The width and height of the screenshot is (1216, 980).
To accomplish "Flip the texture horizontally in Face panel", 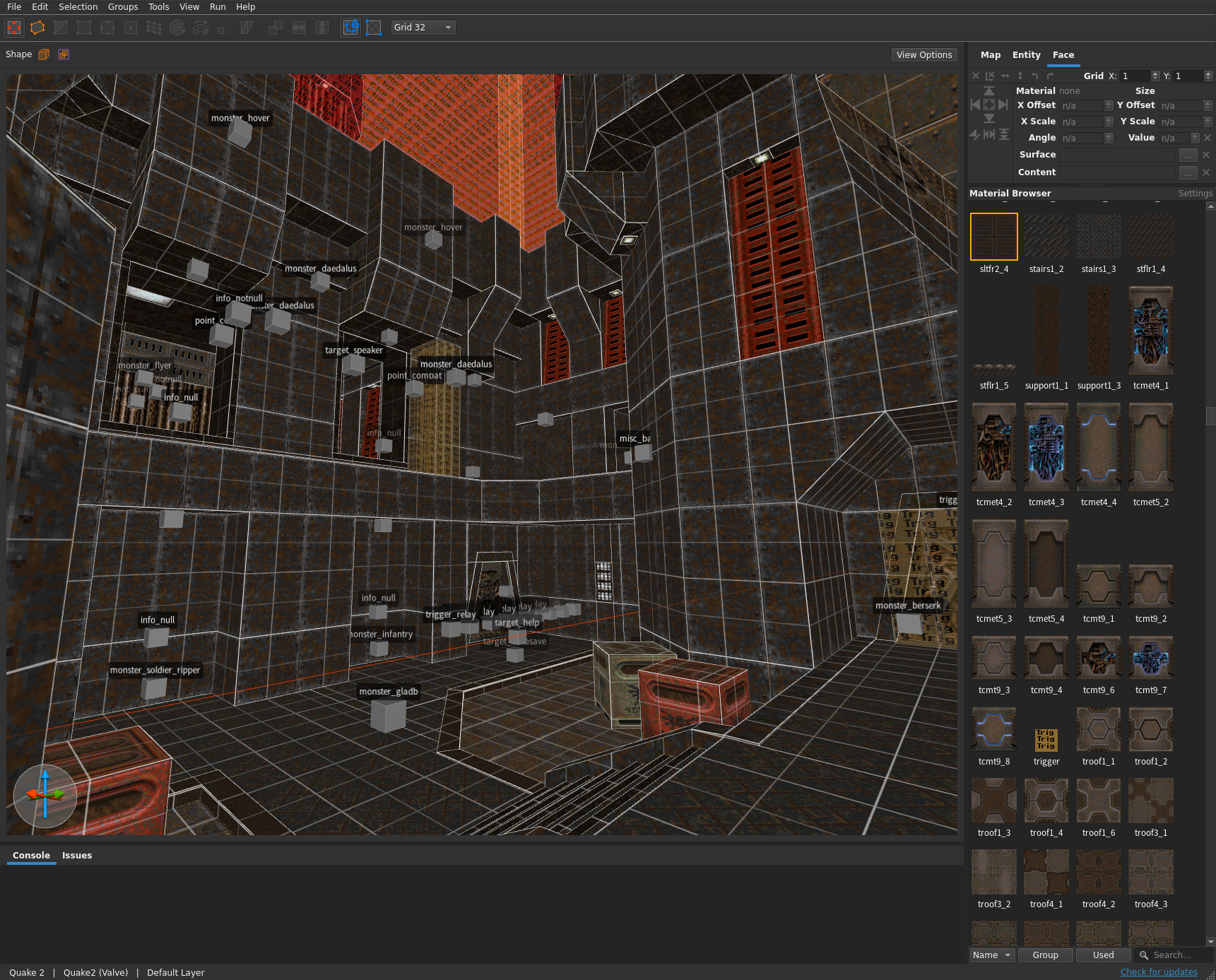I will 1005,76.
